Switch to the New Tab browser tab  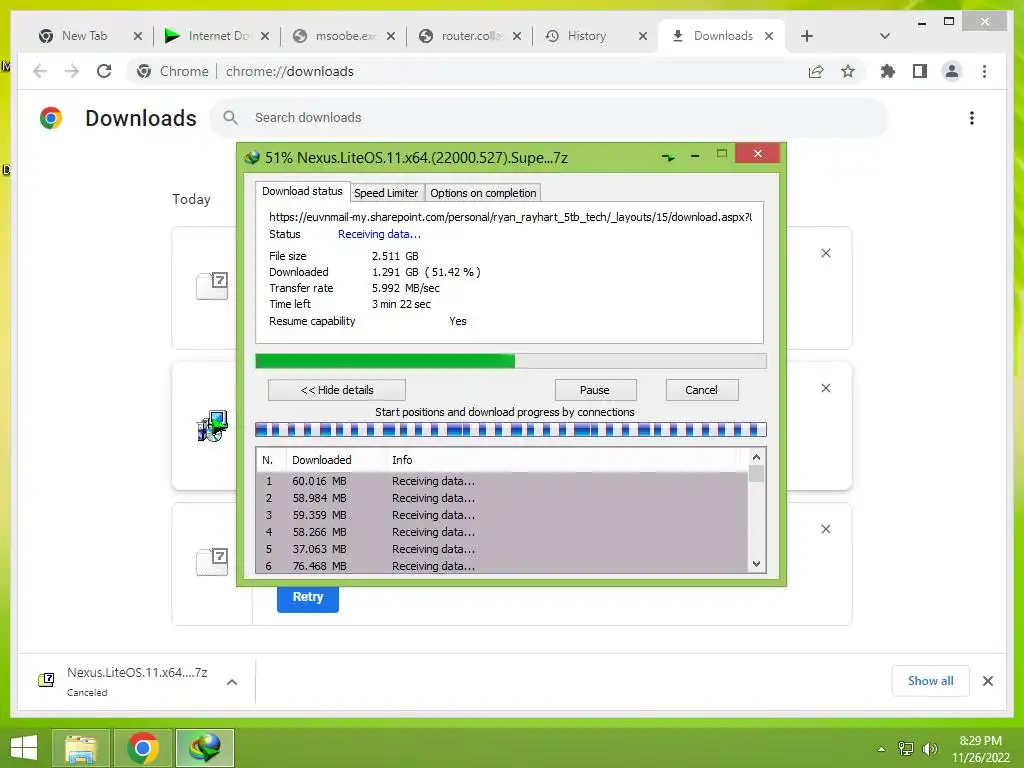click(x=84, y=36)
